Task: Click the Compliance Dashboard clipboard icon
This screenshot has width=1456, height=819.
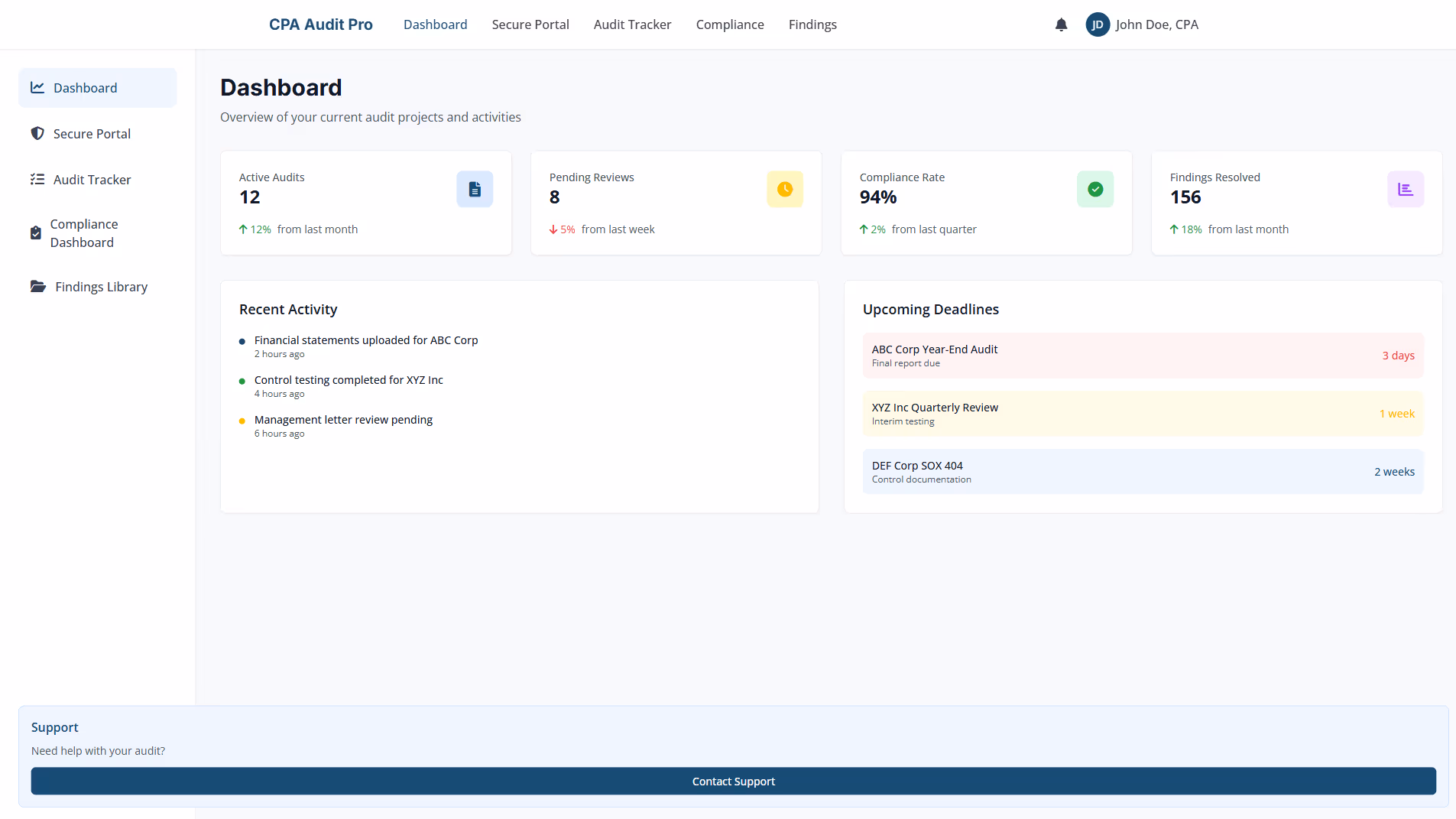Action: pyautogui.click(x=36, y=232)
